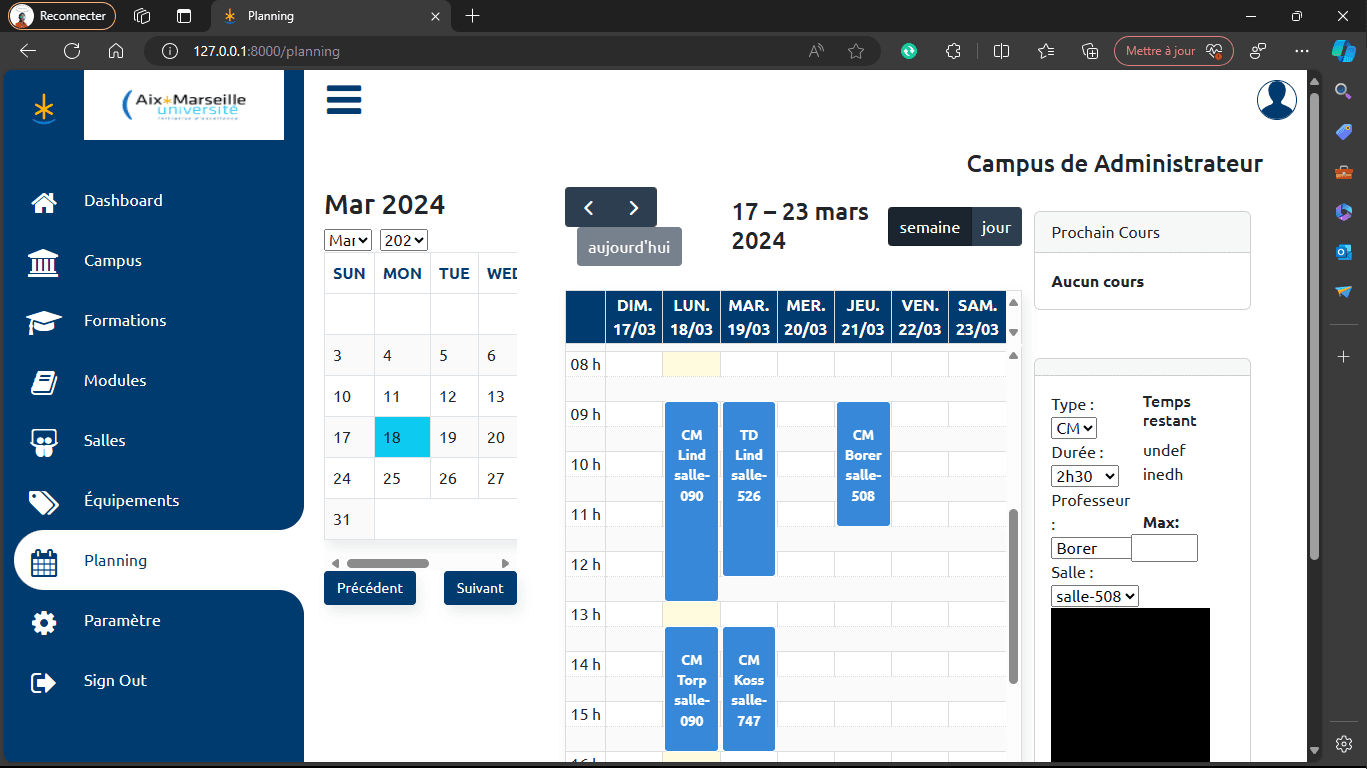
Task: Open Dashboard from the sidebar
Action: point(123,201)
